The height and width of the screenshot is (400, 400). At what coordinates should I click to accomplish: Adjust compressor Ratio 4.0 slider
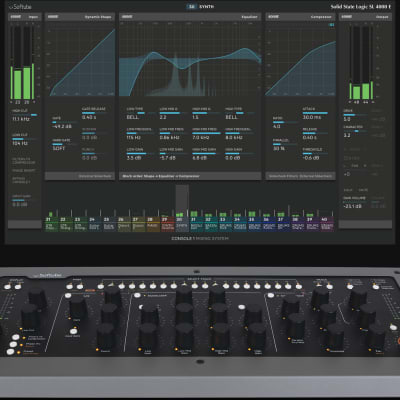click(x=284, y=123)
